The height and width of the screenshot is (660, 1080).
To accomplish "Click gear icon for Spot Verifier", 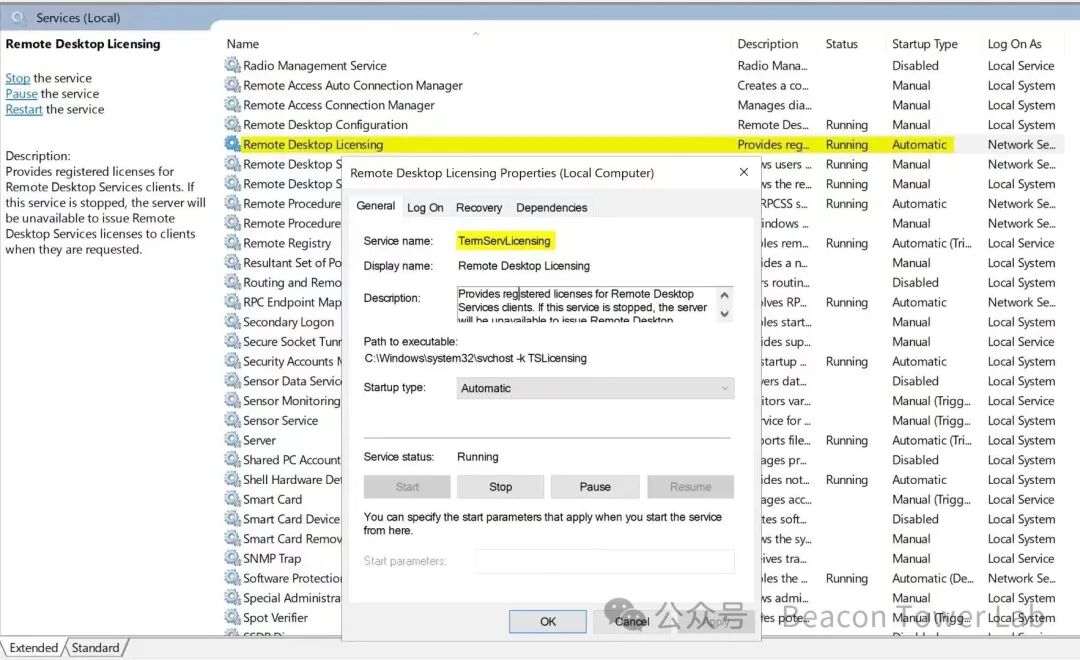I will click(x=232, y=617).
